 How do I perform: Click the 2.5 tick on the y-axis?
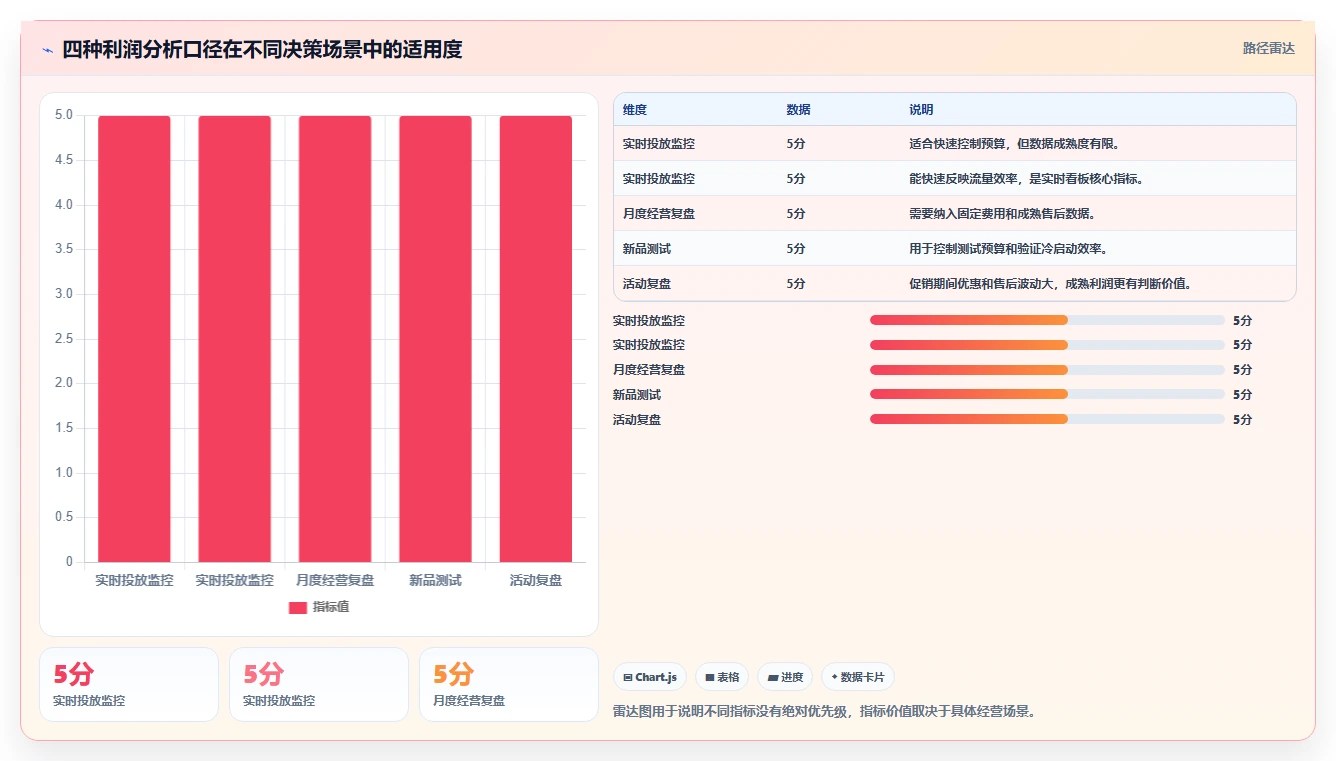[x=64, y=339]
